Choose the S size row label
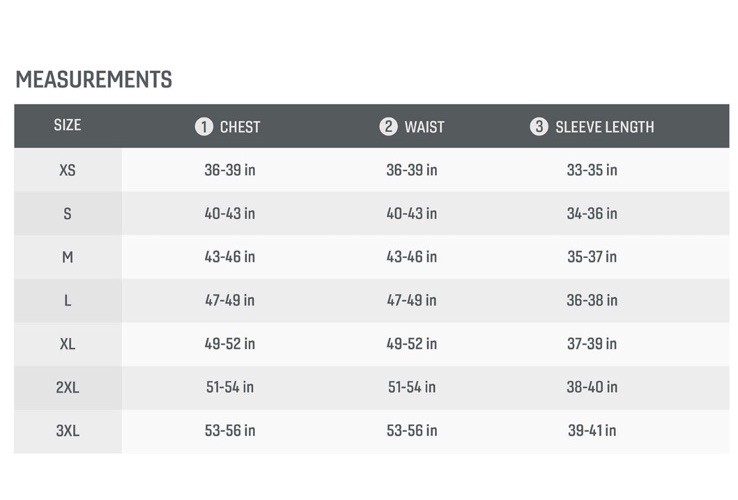Screen dimensions: 738x500 67,214
